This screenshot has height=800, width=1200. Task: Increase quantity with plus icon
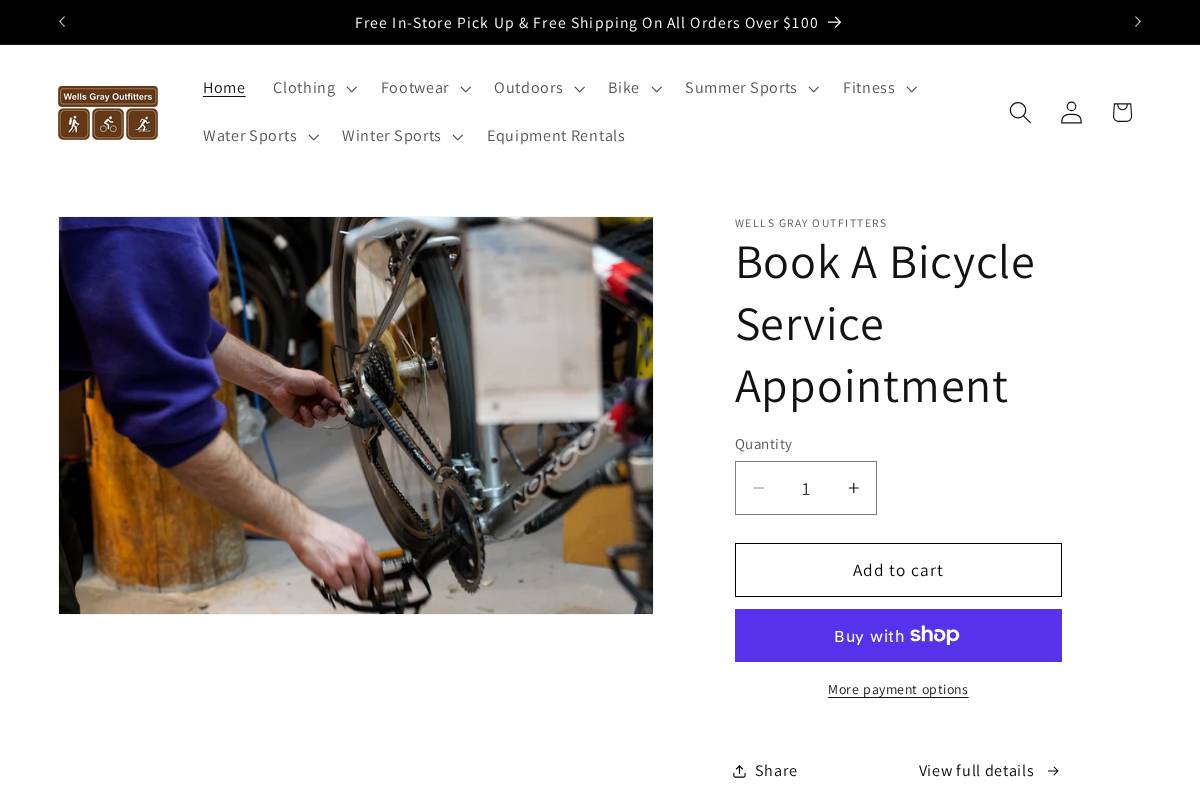[x=853, y=488]
